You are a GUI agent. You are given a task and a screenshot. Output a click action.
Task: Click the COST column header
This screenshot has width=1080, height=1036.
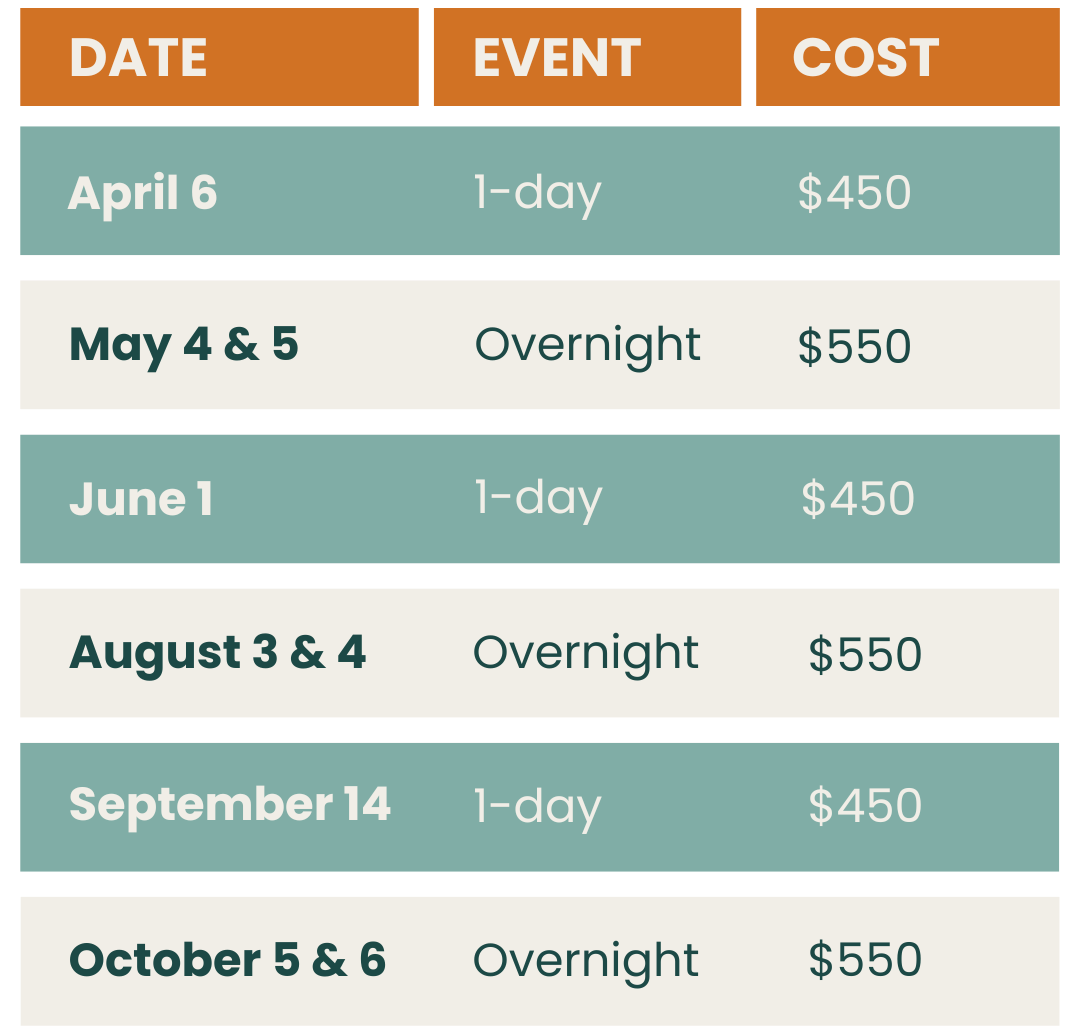point(908,57)
